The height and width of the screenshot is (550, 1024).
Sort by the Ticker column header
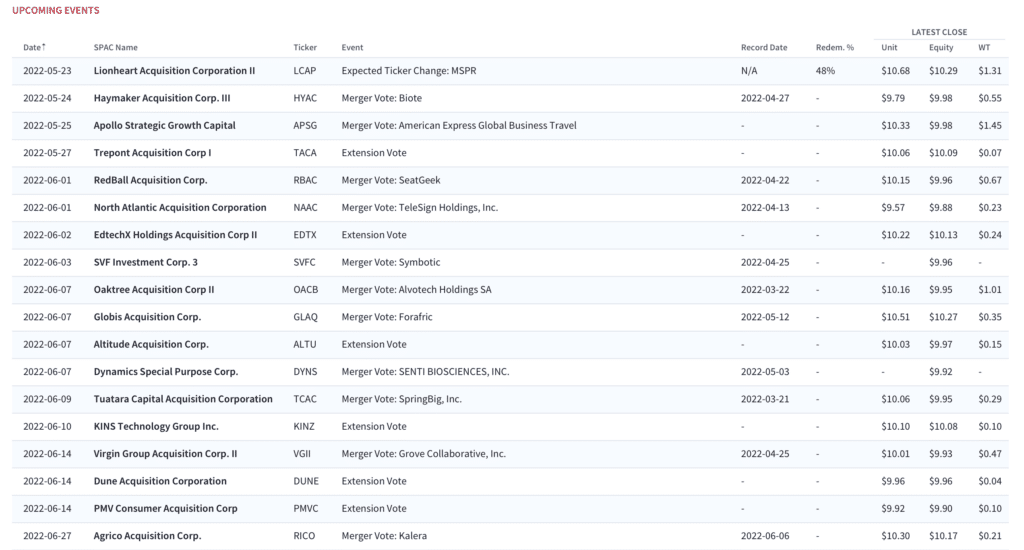tap(305, 47)
